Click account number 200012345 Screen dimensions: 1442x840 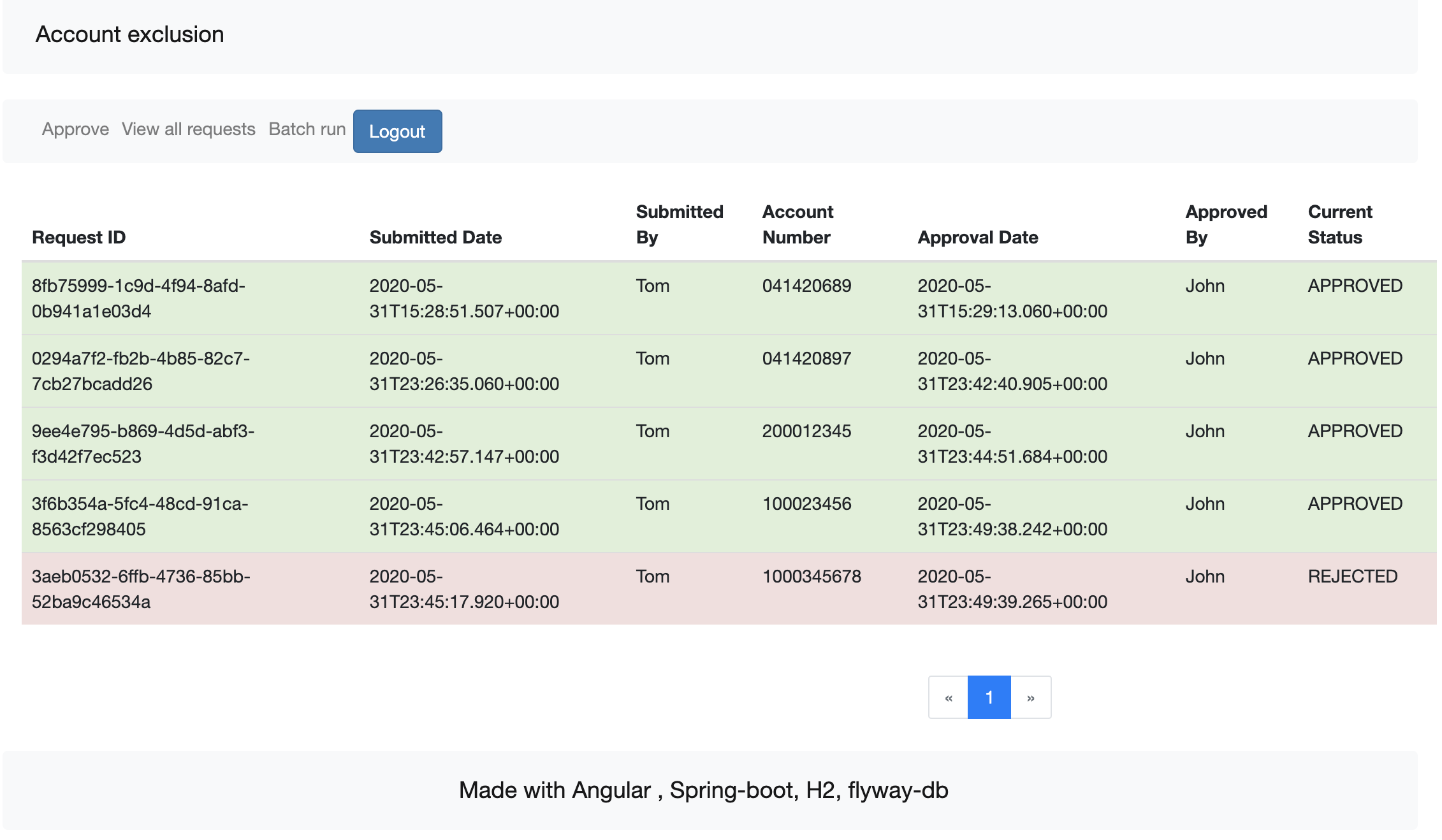[x=806, y=431]
